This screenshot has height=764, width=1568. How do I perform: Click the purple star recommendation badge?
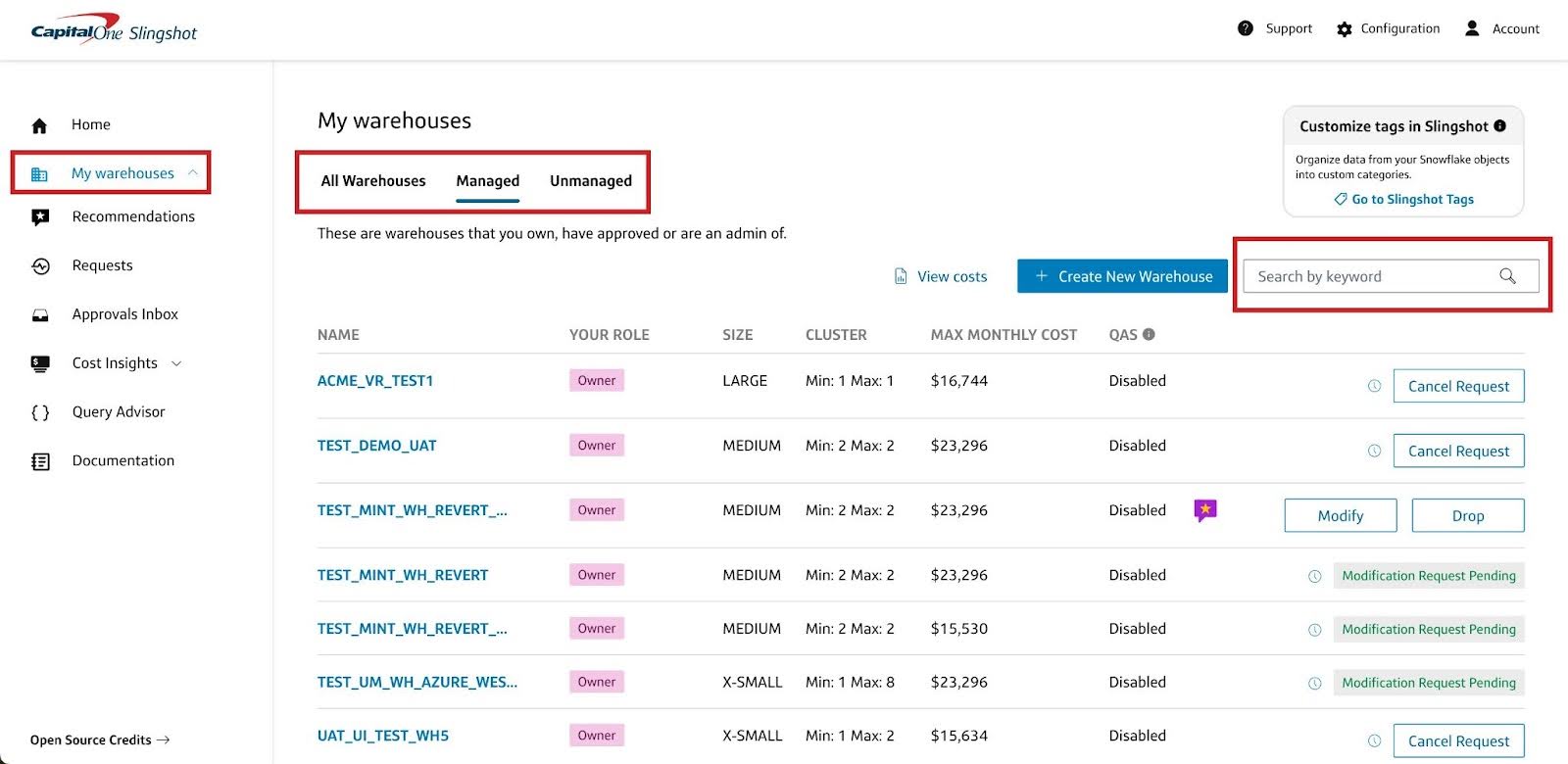click(x=1205, y=510)
